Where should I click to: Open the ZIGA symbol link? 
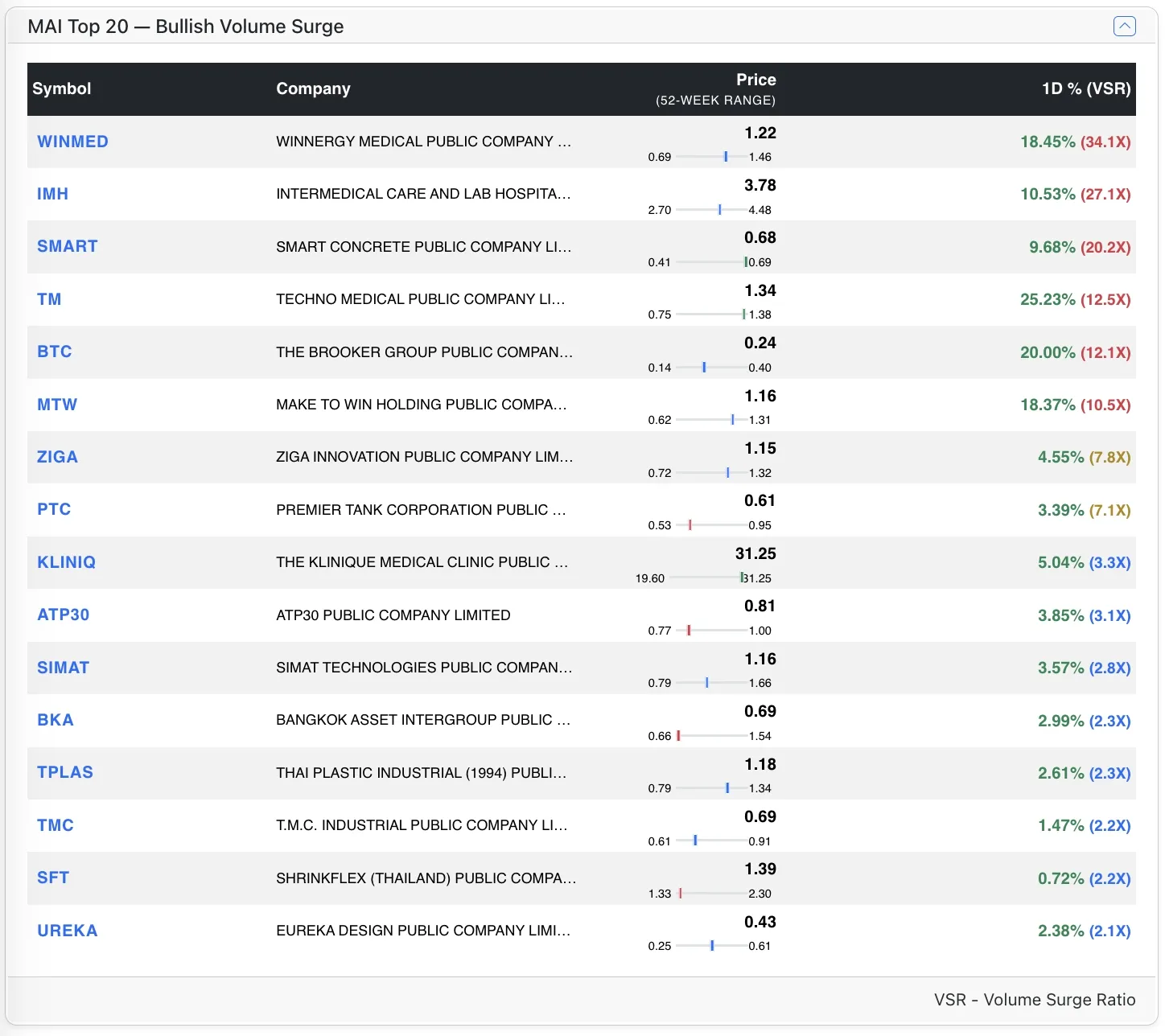[x=57, y=457]
